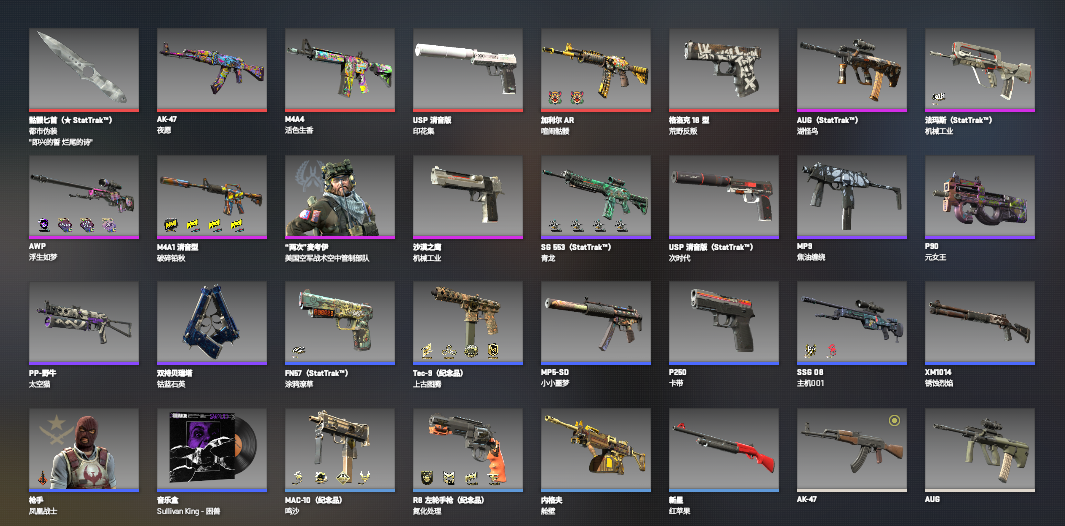Choose the "两次"麦考伊 agent
The width and height of the screenshot is (1065, 526).
point(340,197)
